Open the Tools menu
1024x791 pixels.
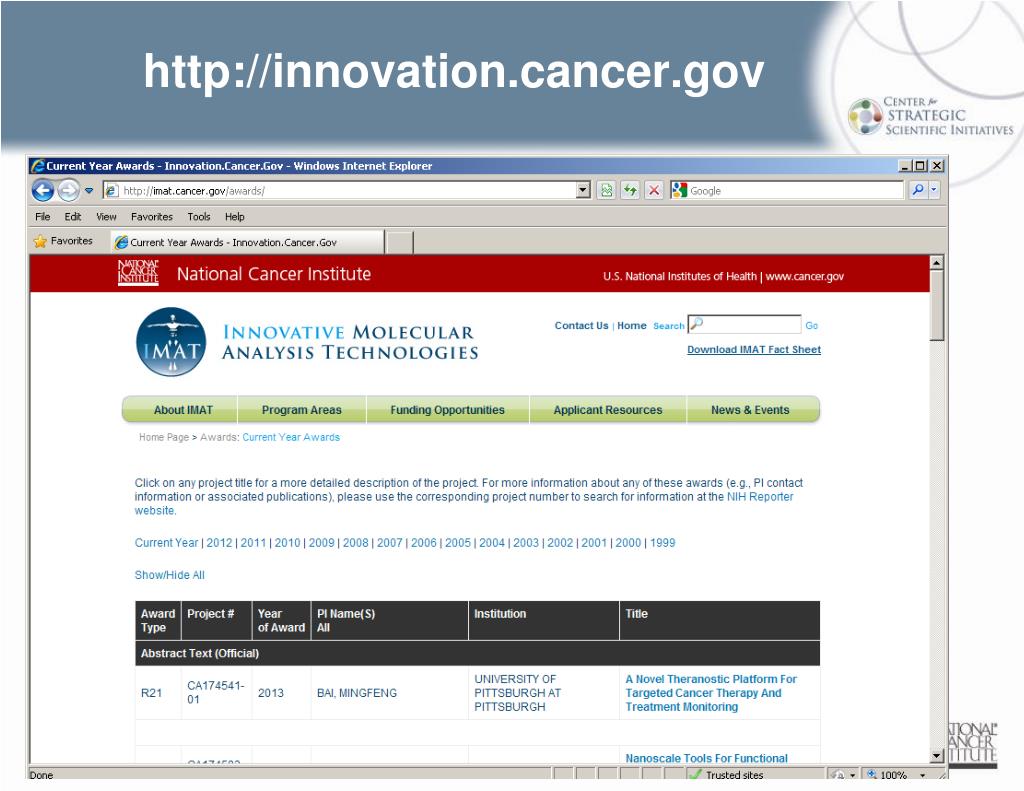[199, 217]
